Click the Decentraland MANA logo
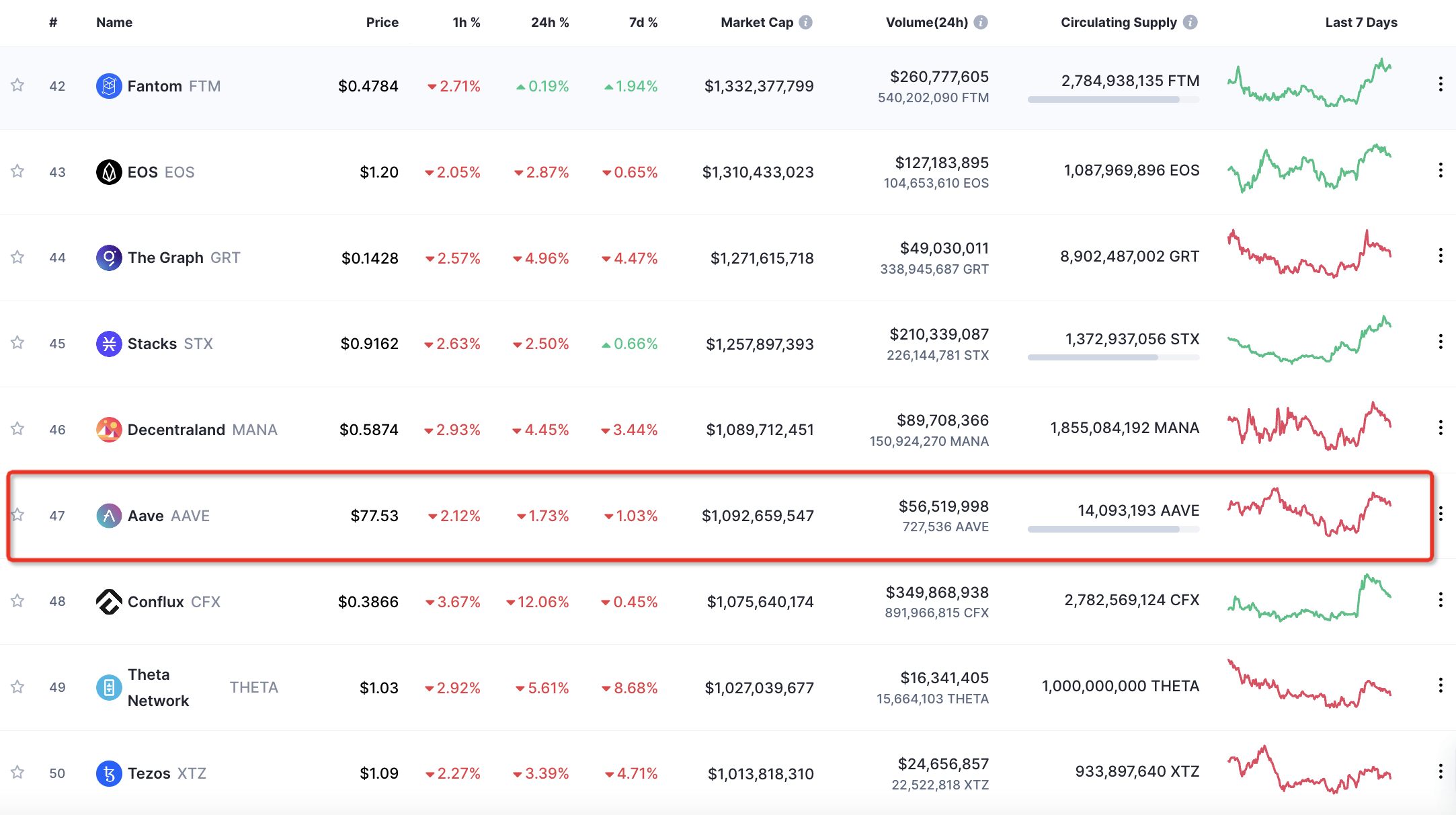 (108, 430)
